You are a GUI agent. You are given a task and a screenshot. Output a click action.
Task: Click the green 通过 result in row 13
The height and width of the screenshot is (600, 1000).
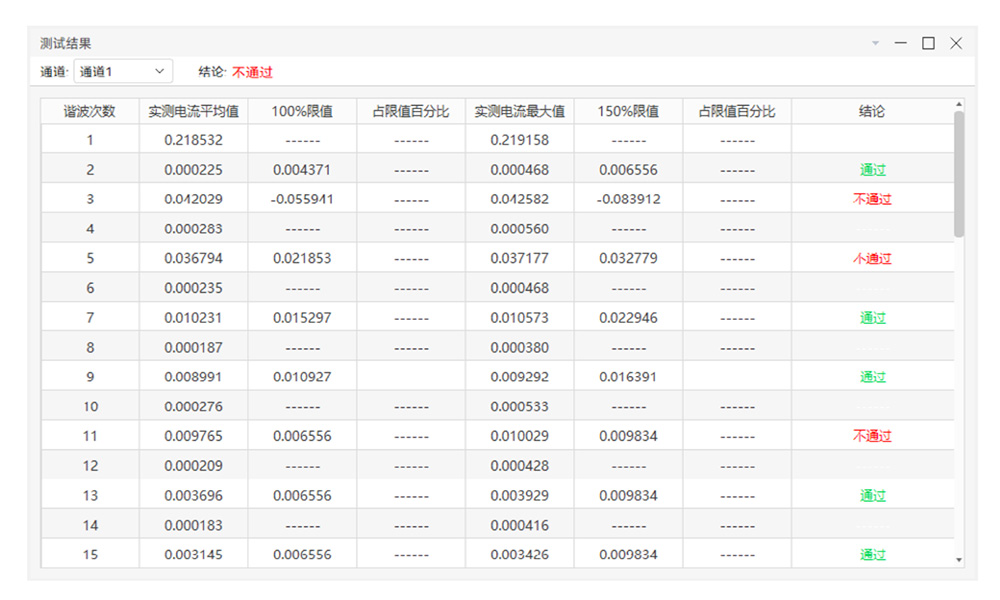[872, 495]
